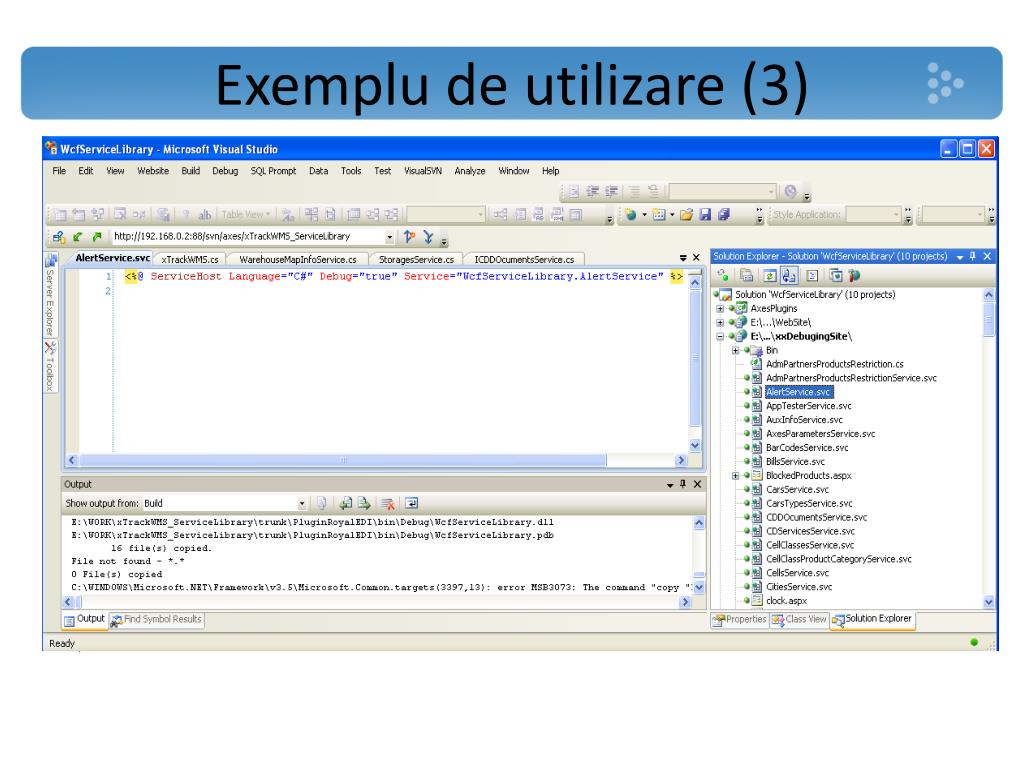Click first VisualSVN icon left of URL

59,237
